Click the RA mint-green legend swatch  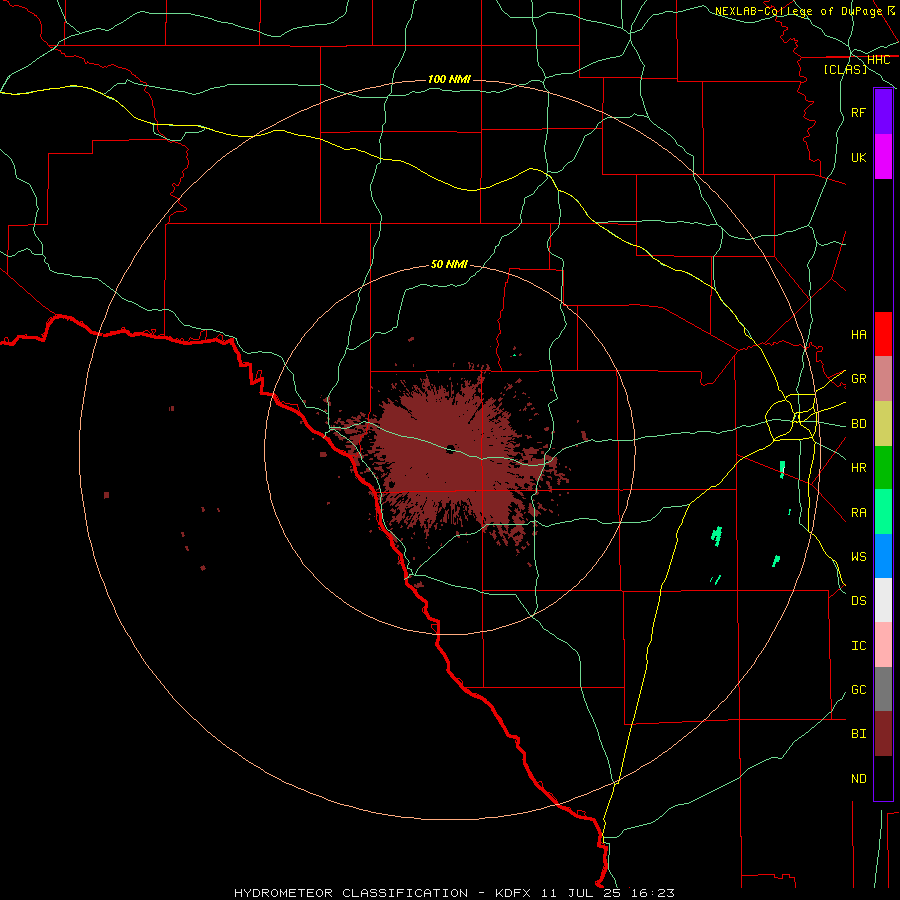(883, 512)
